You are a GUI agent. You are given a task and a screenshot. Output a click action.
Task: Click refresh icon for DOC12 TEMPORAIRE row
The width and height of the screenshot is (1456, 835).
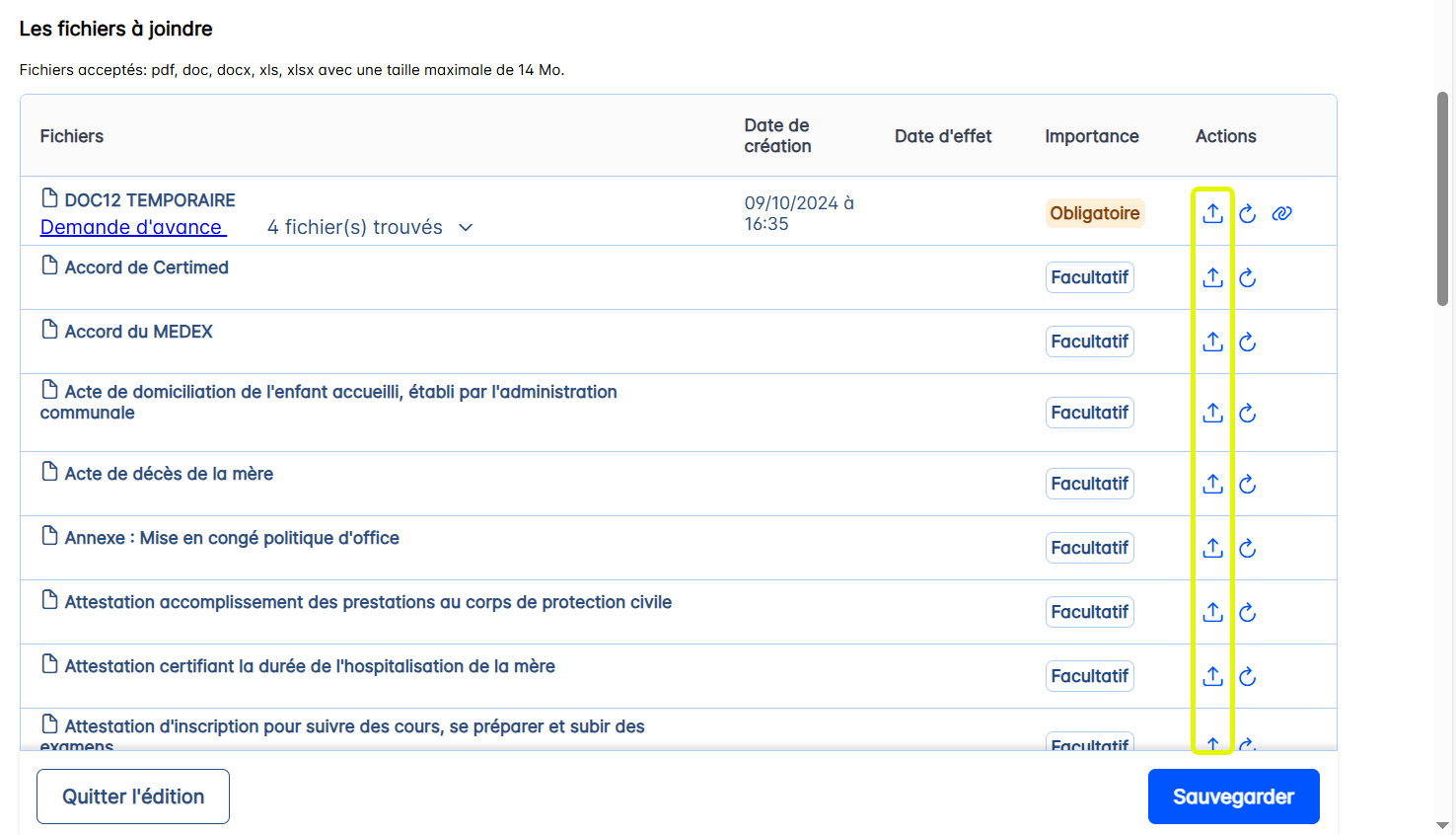pos(1248,213)
